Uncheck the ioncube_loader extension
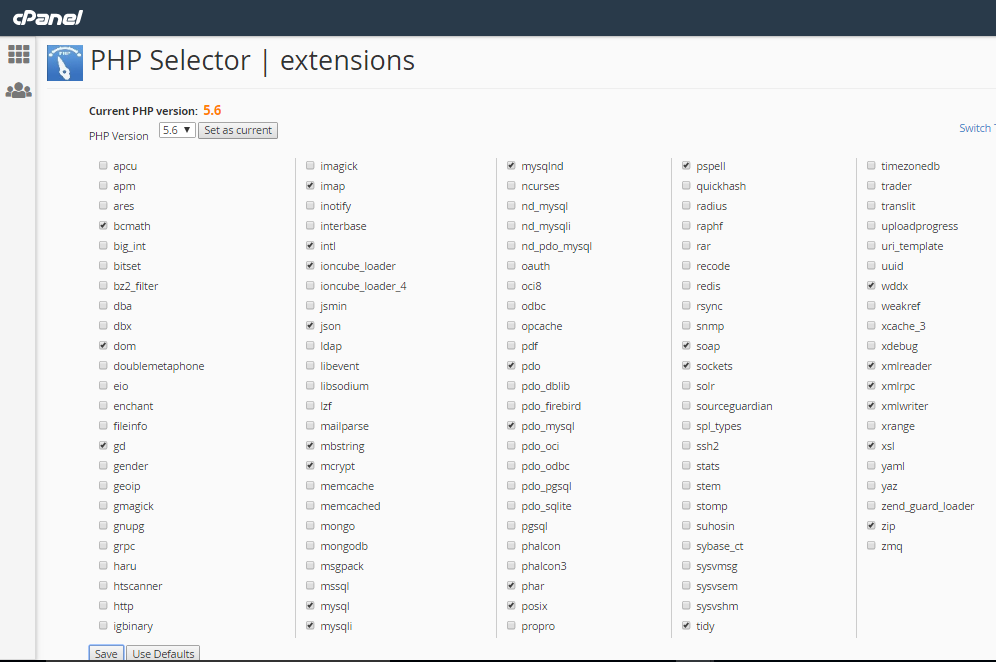 click(311, 266)
